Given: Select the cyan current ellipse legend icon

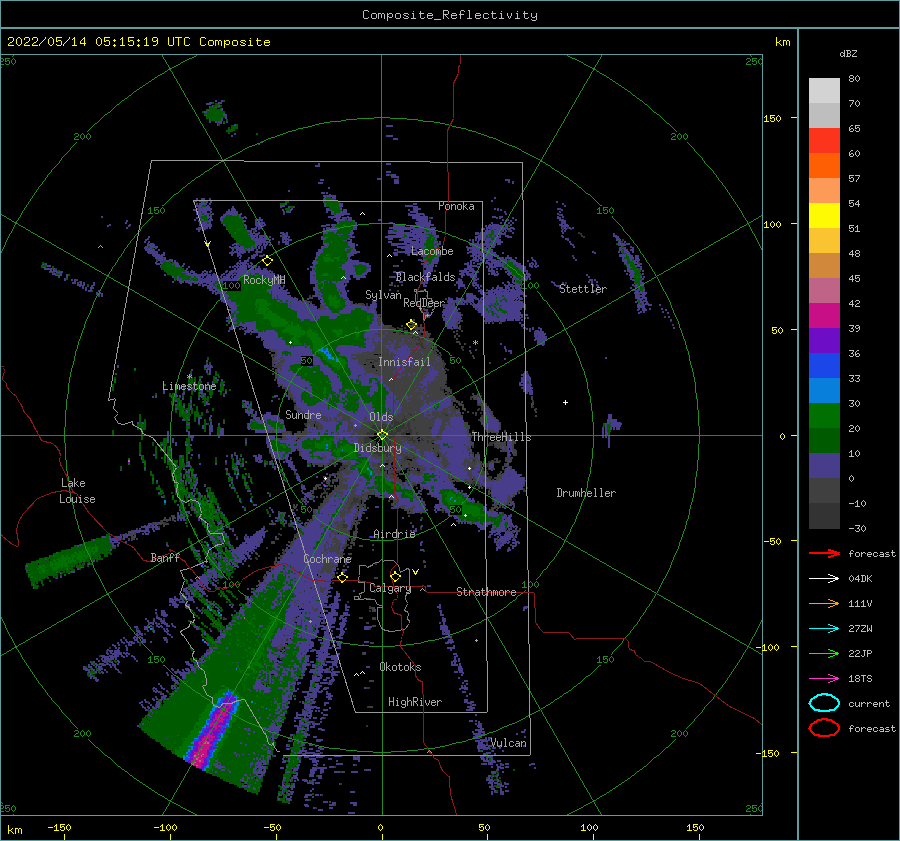Looking at the screenshot, I should (824, 703).
